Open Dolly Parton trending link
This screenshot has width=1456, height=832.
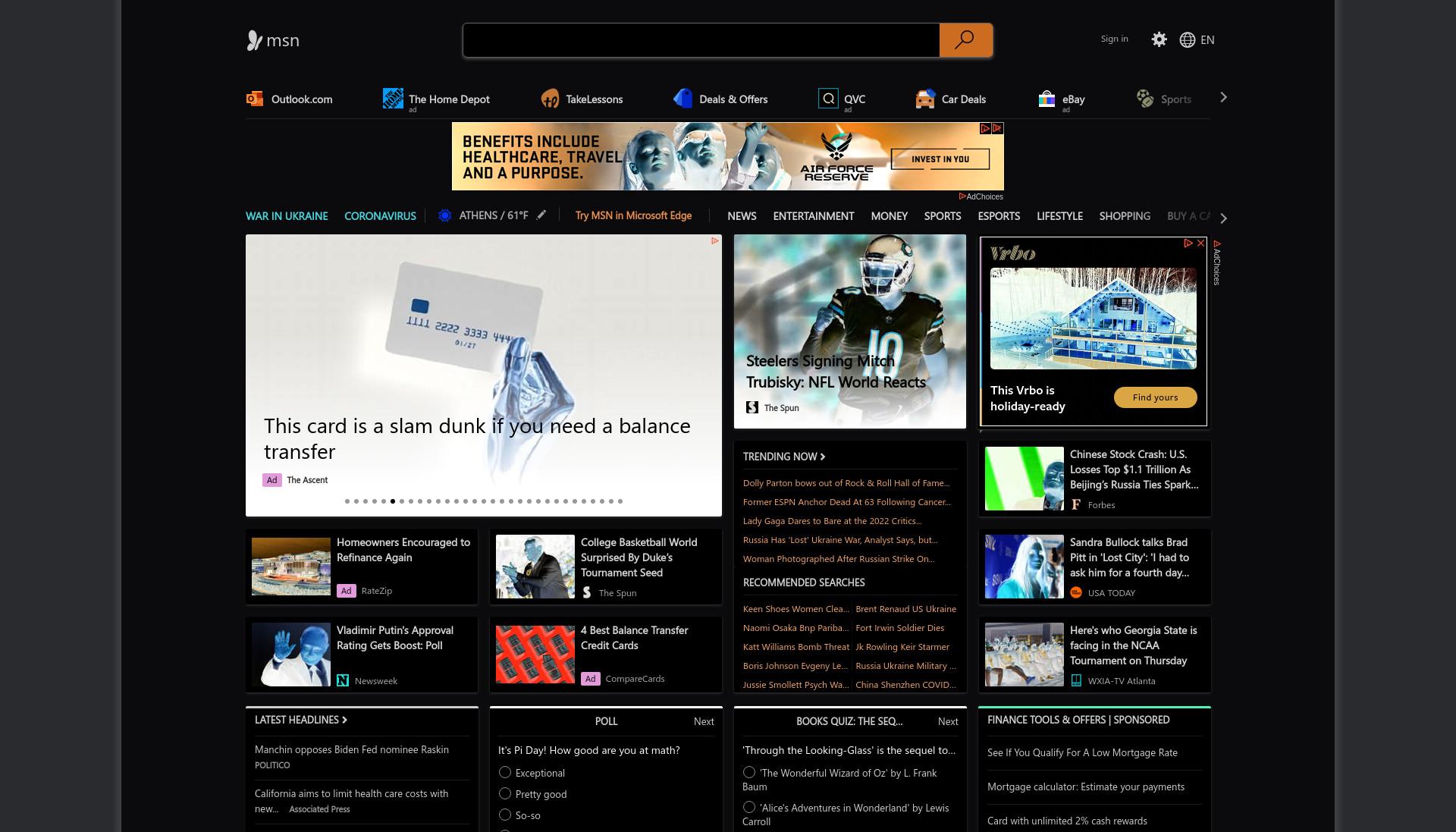pos(846,483)
